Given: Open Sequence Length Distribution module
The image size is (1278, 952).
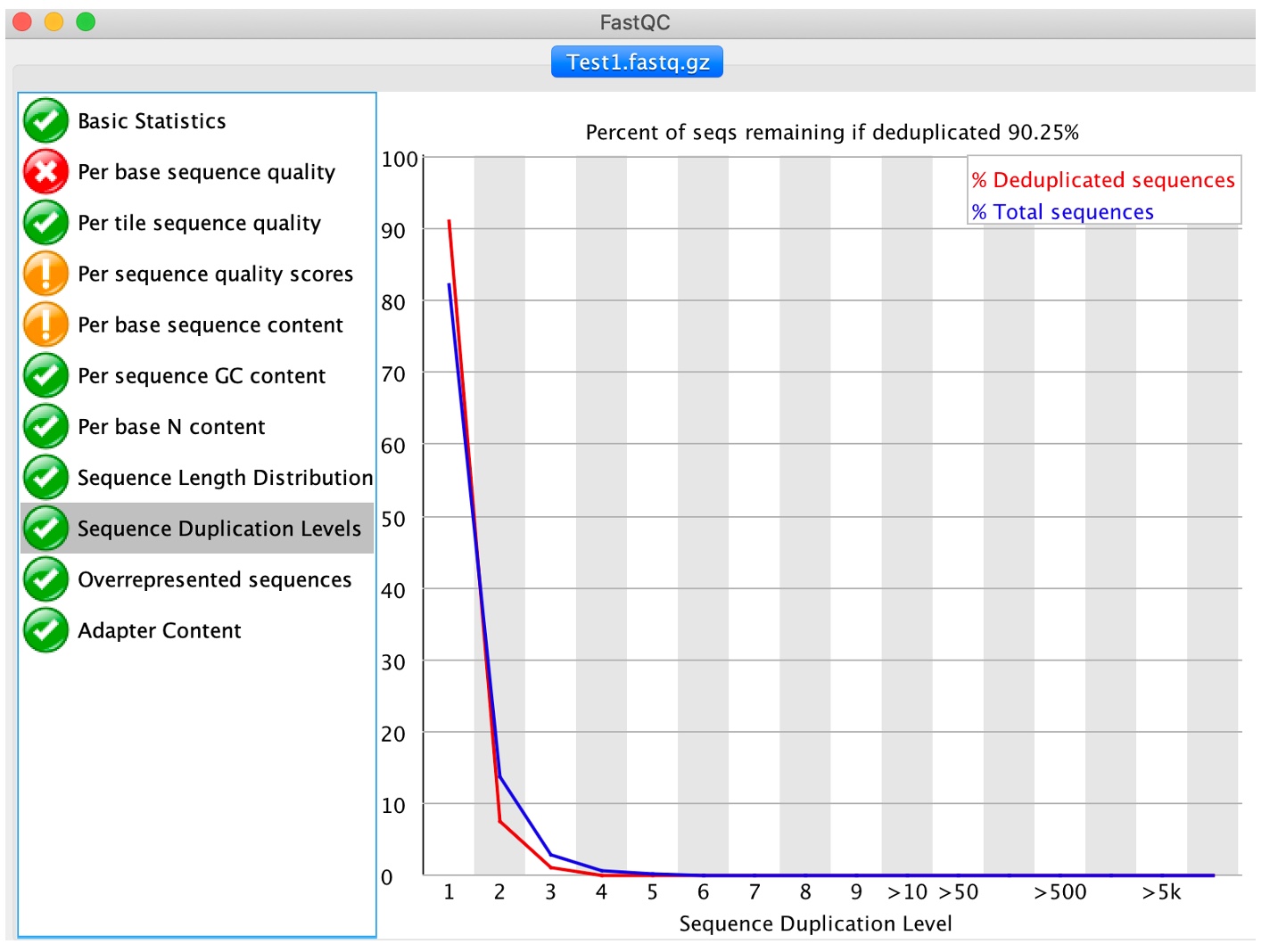Looking at the screenshot, I should coord(225,478).
